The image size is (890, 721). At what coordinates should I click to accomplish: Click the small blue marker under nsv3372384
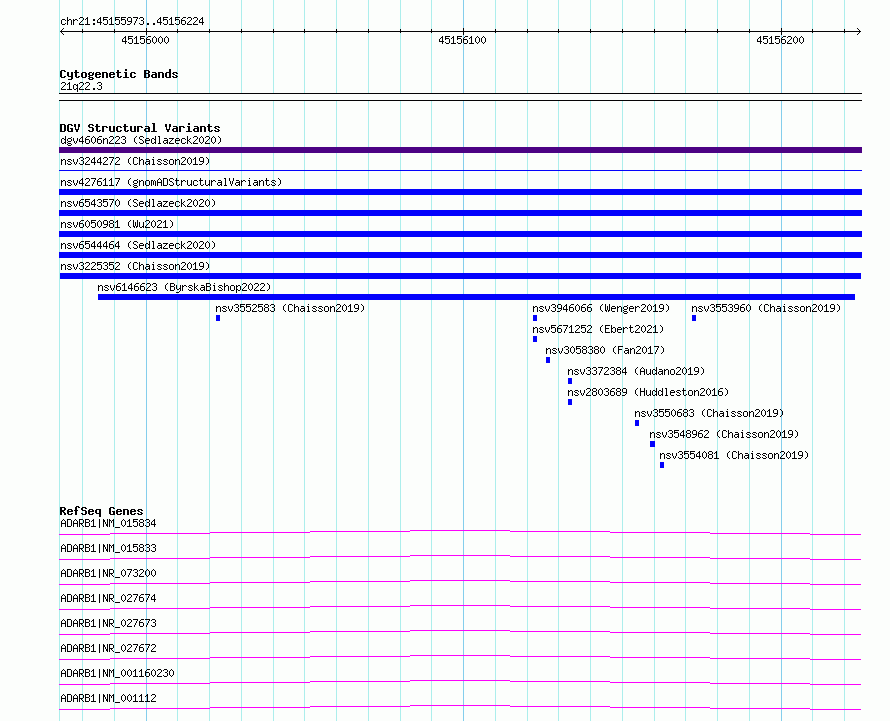point(570,381)
